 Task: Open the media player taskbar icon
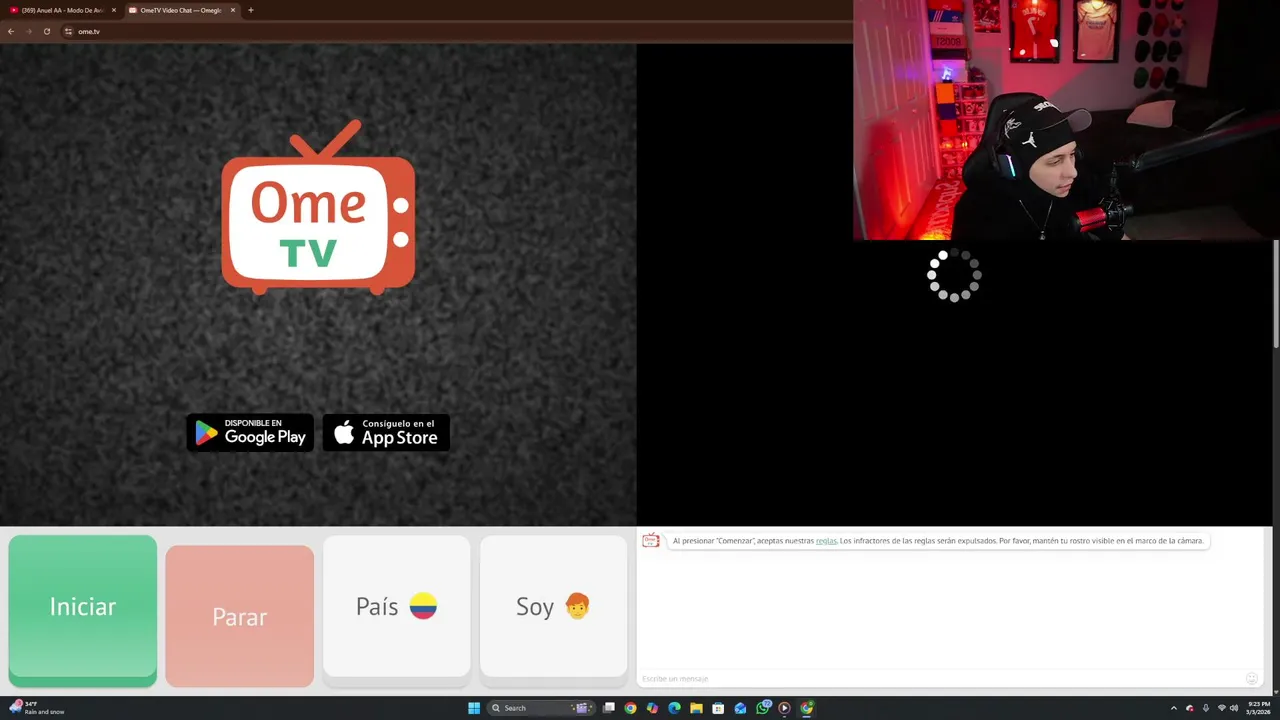click(784, 708)
